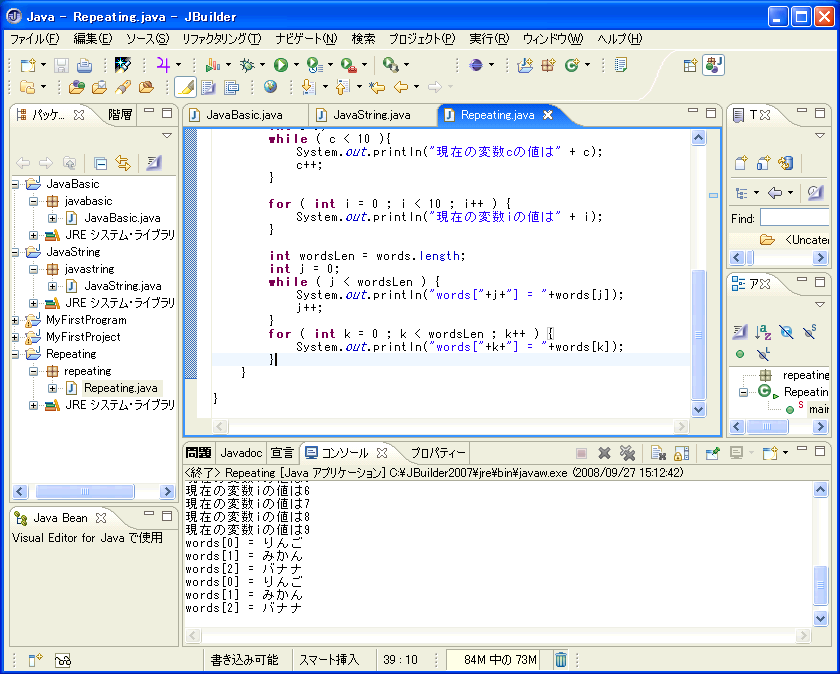Toggle Hide Fields in the outline panel
Viewport: 840px width, 674px height.
point(787,331)
